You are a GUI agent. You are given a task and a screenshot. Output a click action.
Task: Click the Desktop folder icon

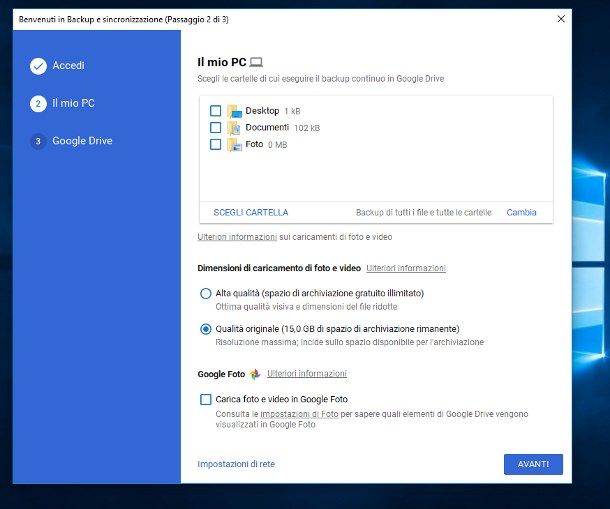point(234,111)
